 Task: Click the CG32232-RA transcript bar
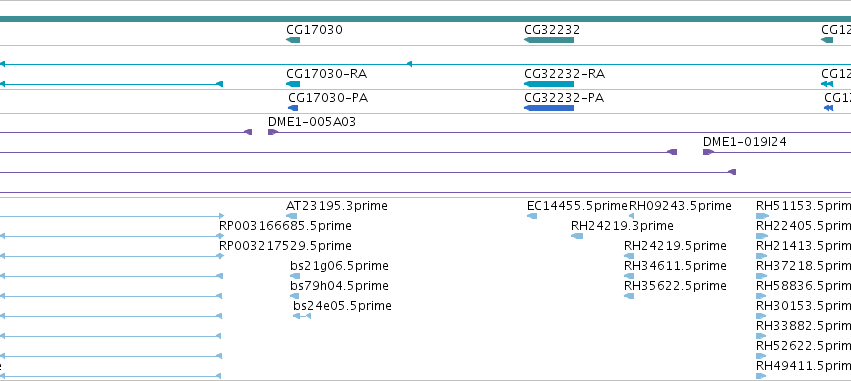(549, 84)
